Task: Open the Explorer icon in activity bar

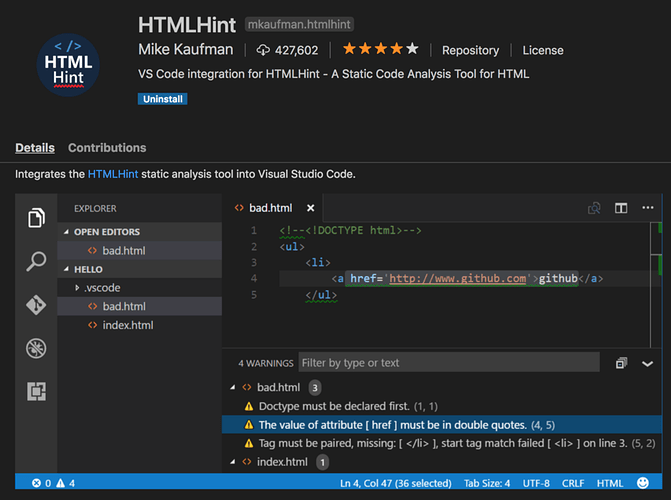Action: [36, 217]
